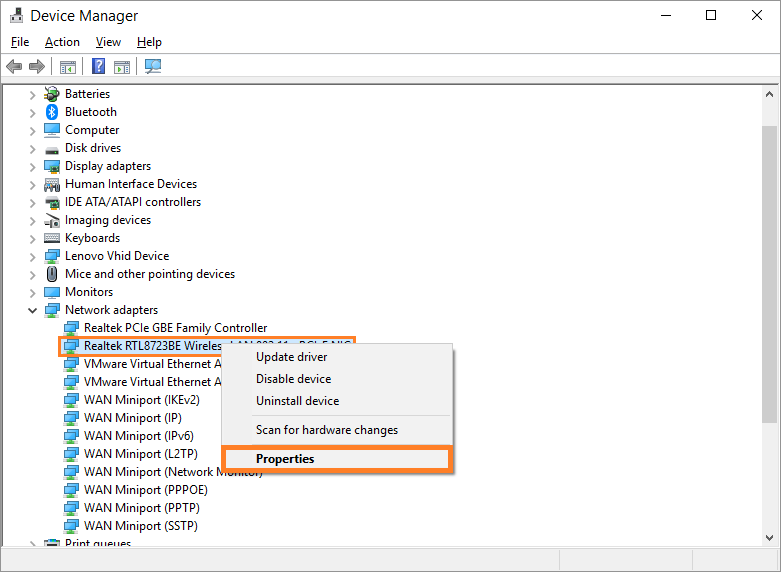Open the Help toolbar icon
Screen dimensions: 781x572
pyautogui.click(x=99, y=66)
